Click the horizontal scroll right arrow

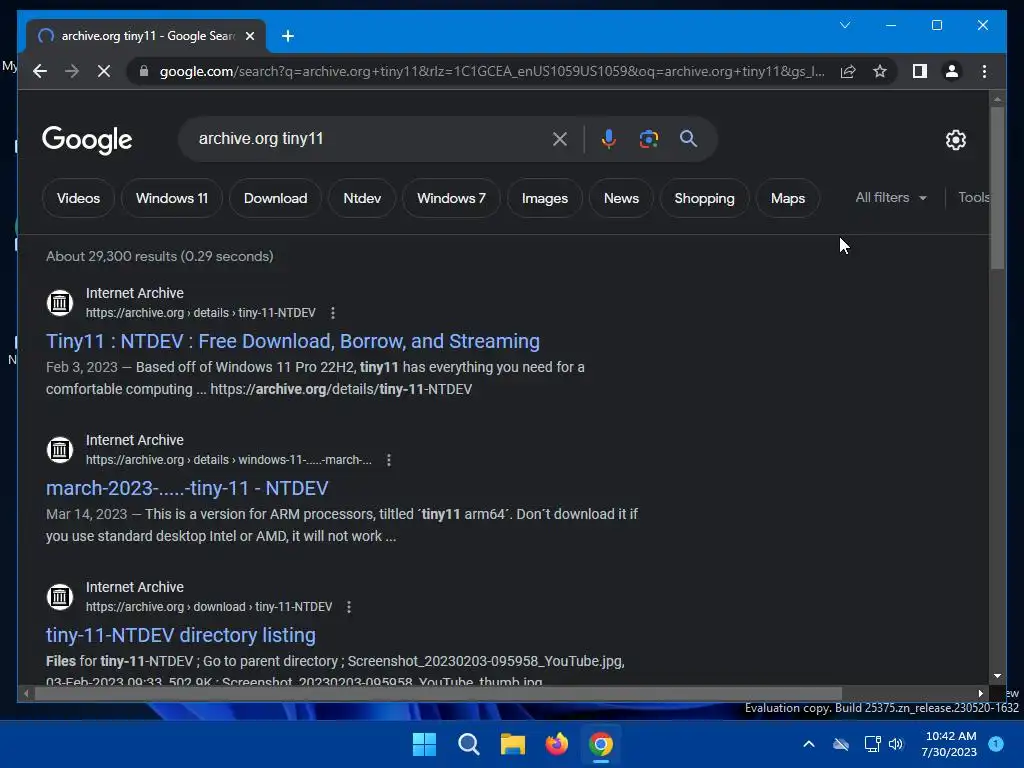[x=980, y=694]
